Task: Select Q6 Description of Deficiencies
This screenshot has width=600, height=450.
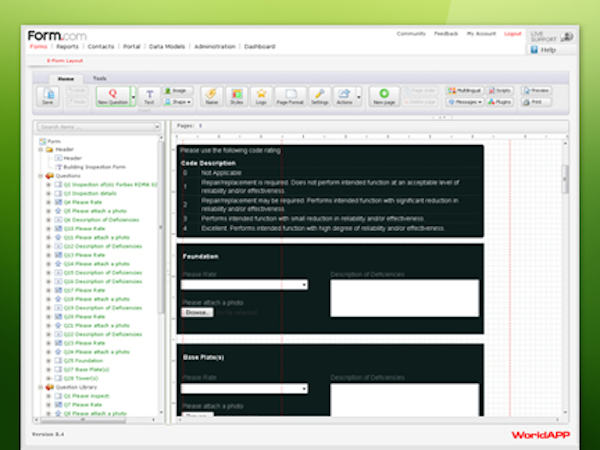Action: pos(101,220)
